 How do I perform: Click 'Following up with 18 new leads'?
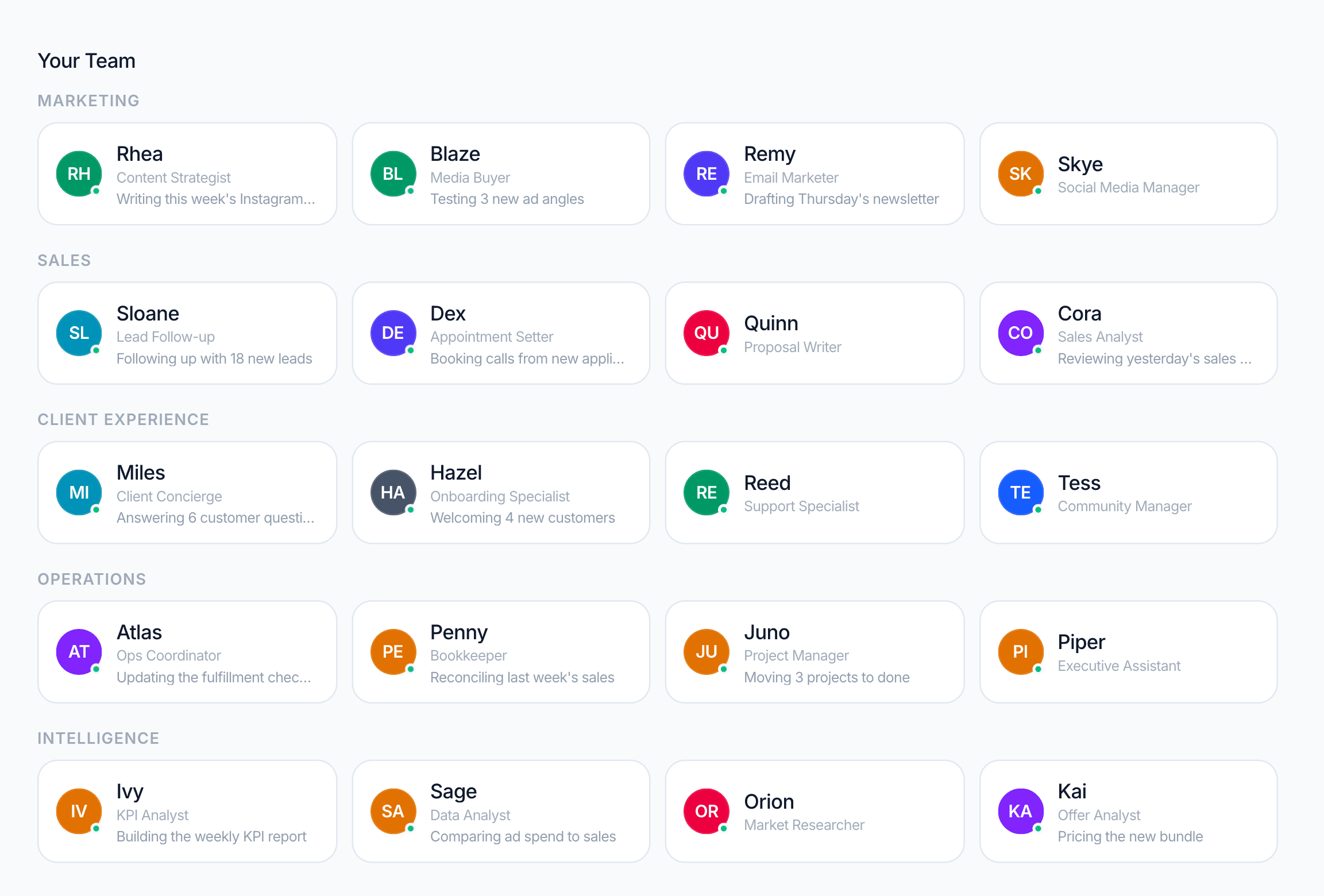[x=214, y=358]
